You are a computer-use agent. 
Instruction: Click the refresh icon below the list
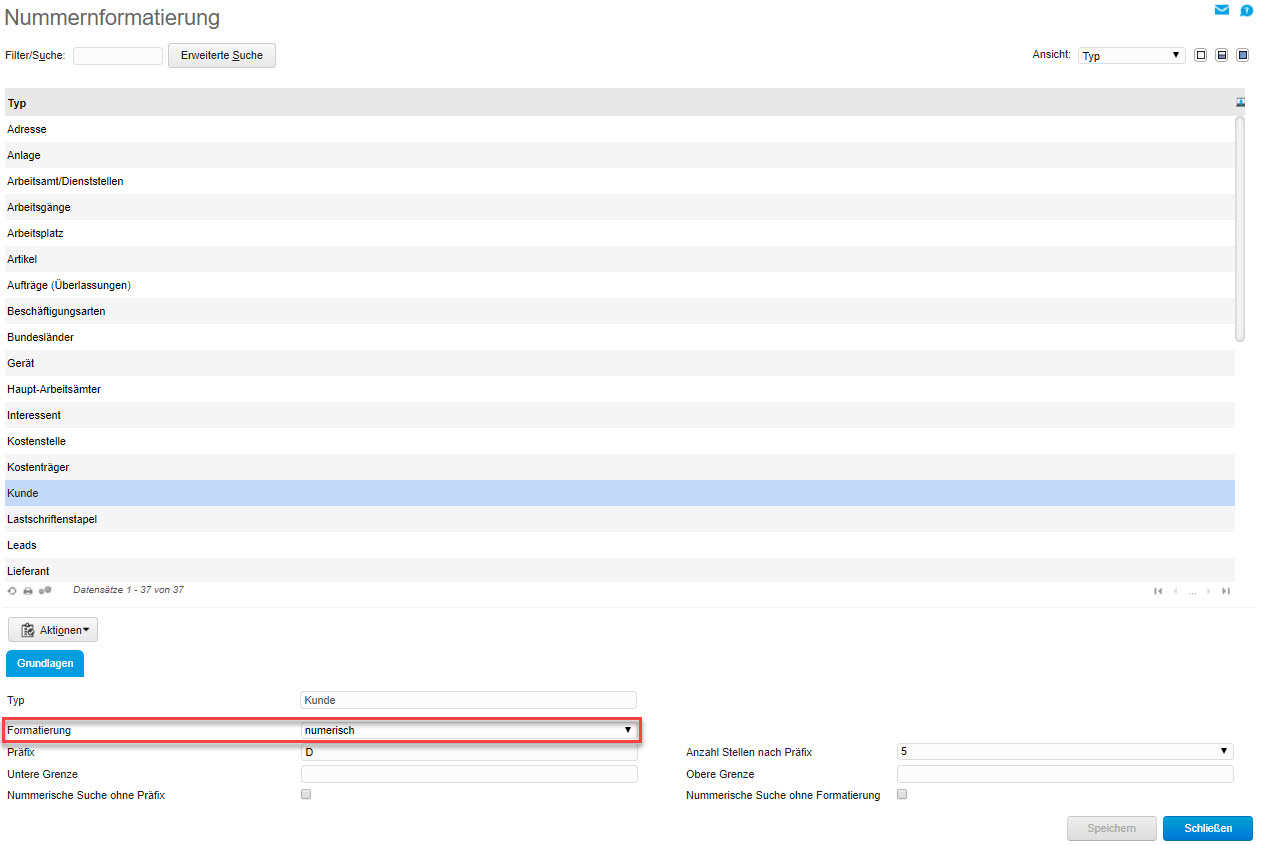tap(12, 591)
